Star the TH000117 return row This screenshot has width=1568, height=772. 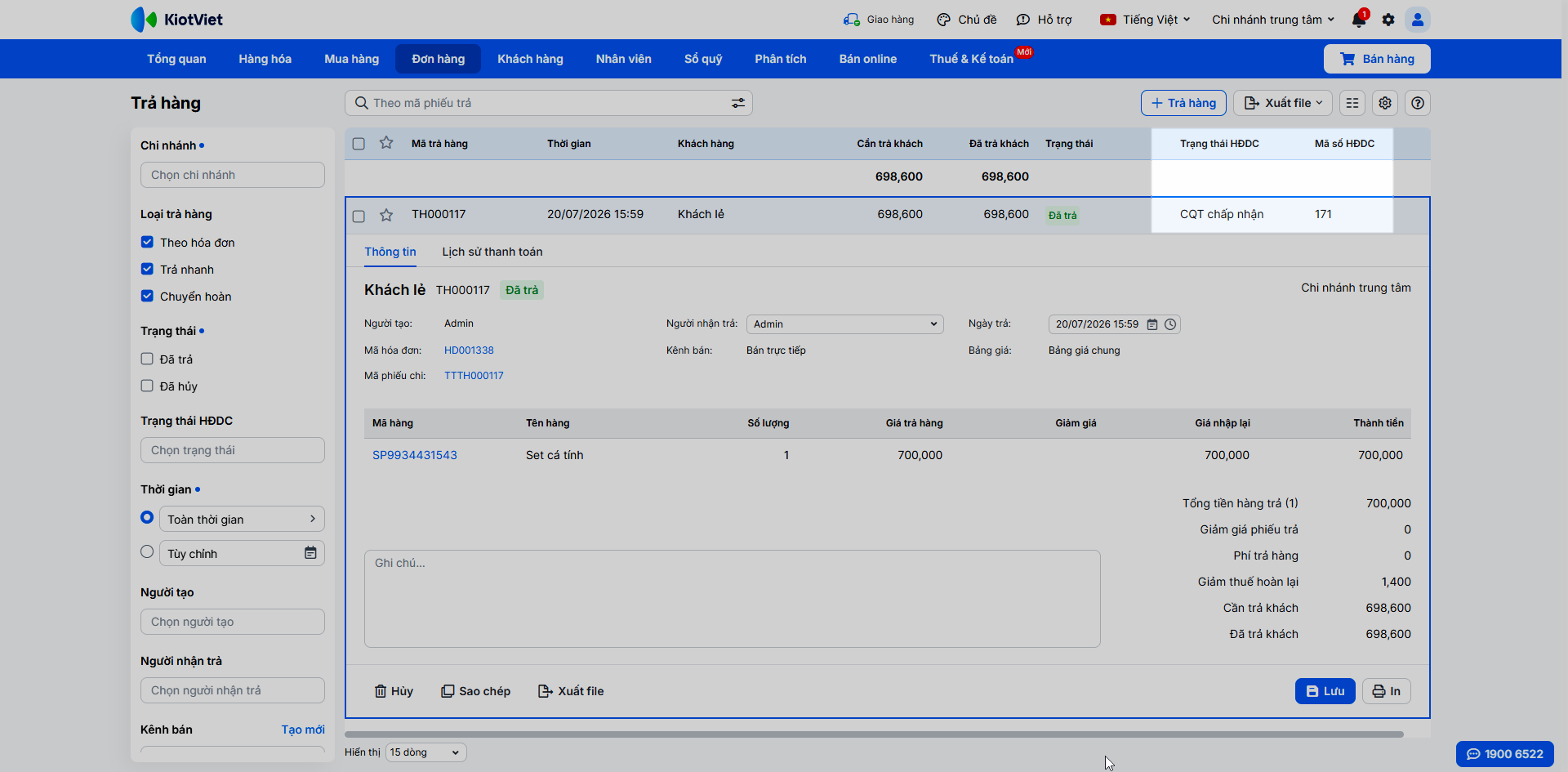point(386,215)
